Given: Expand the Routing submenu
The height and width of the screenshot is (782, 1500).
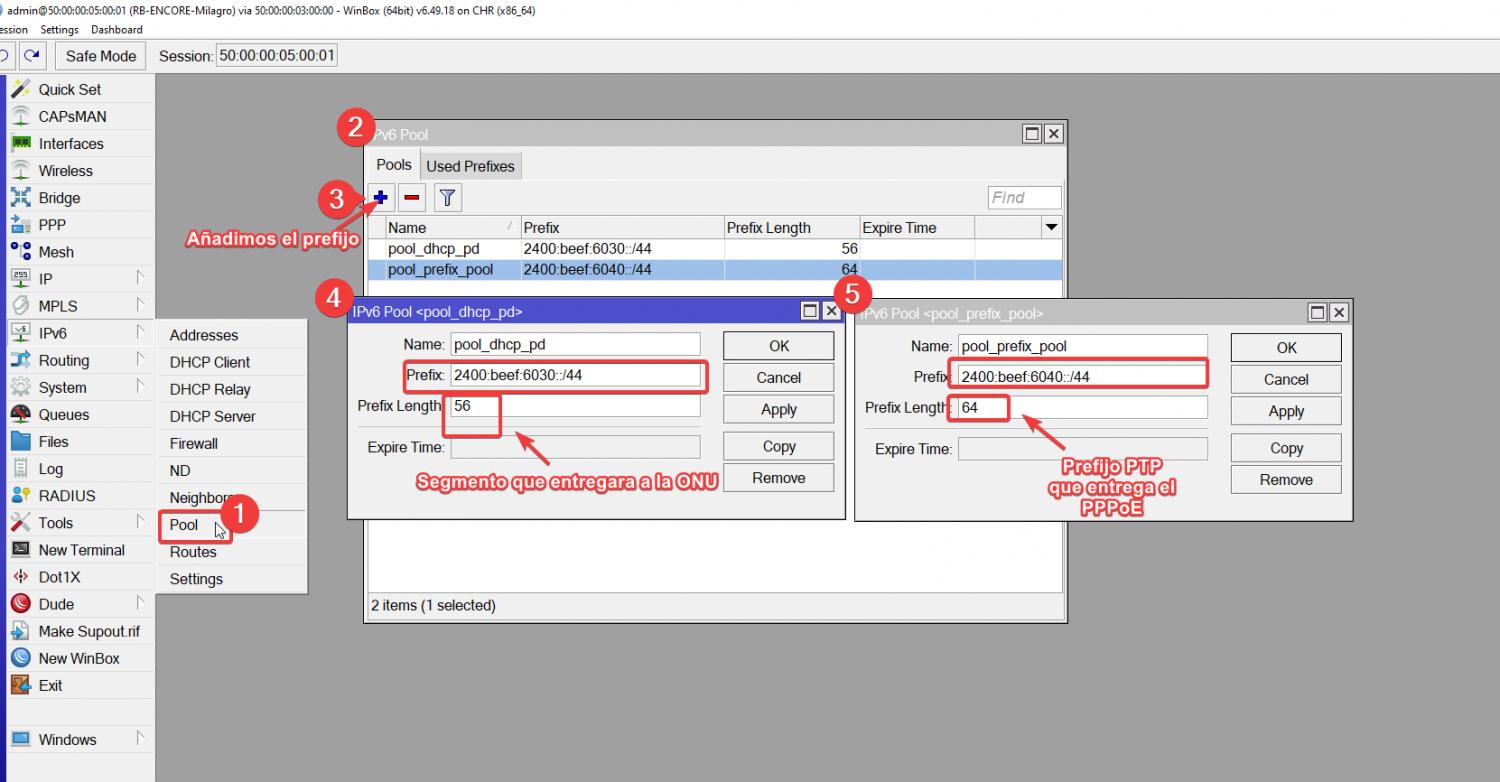Looking at the screenshot, I should tap(64, 361).
